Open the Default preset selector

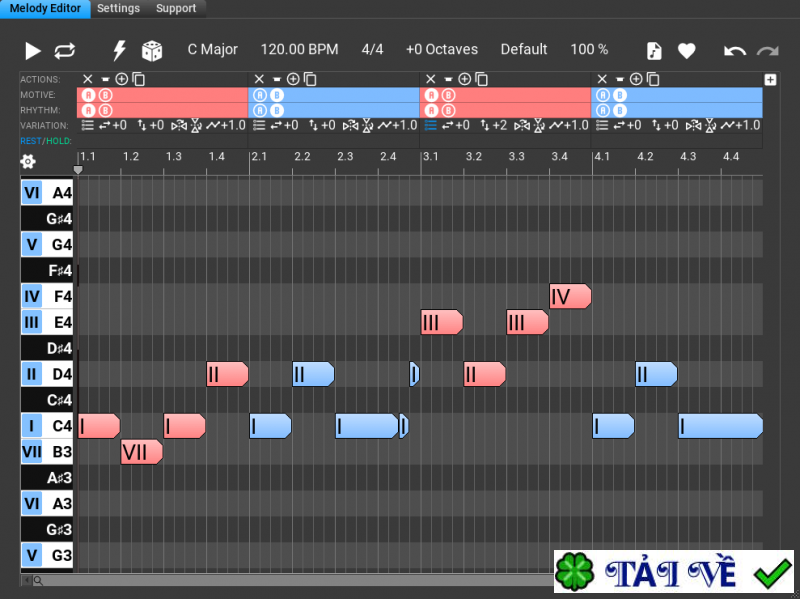pyautogui.click(x=524, y=49)
